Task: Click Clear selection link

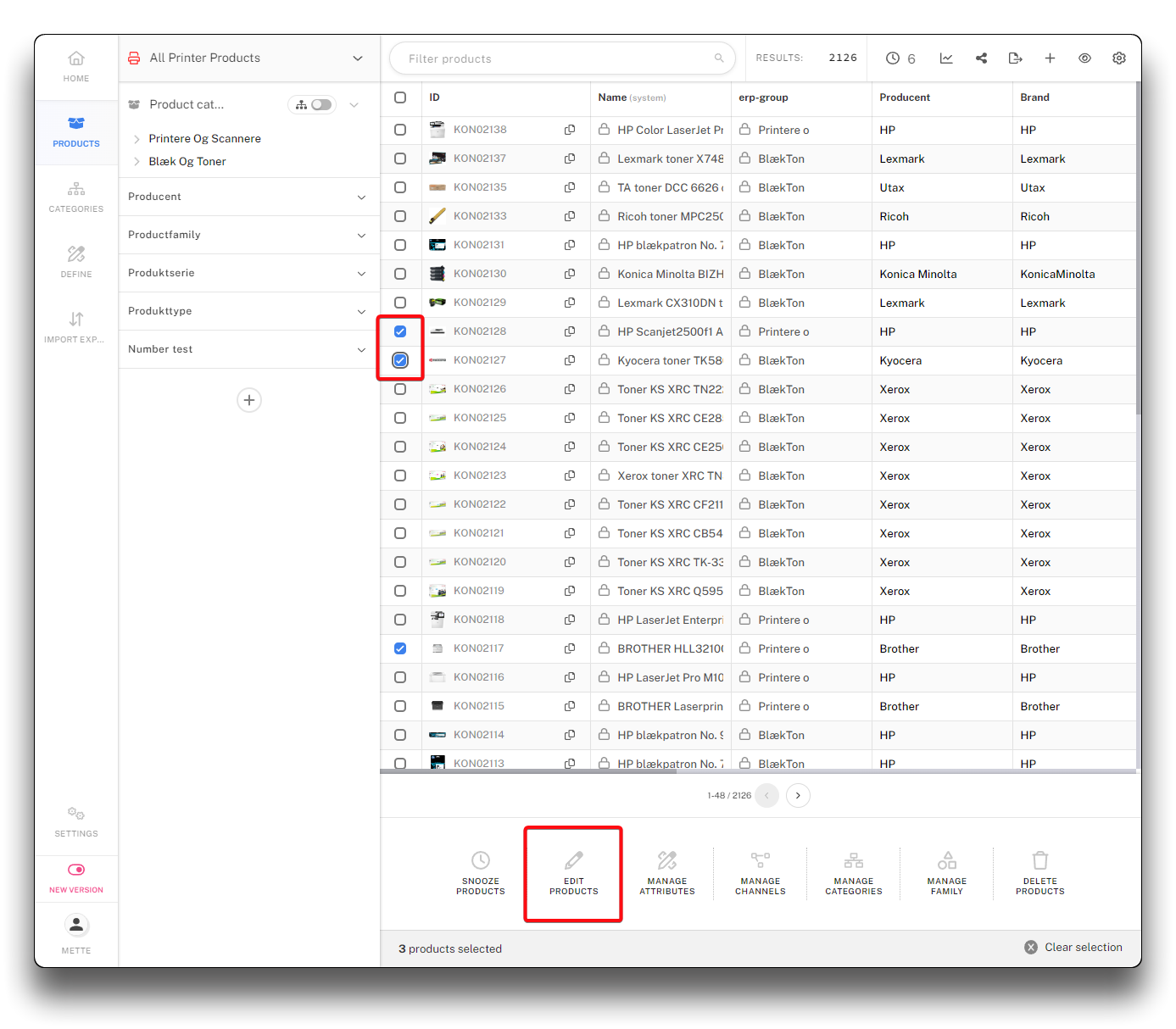Action: pos(1073,948)
